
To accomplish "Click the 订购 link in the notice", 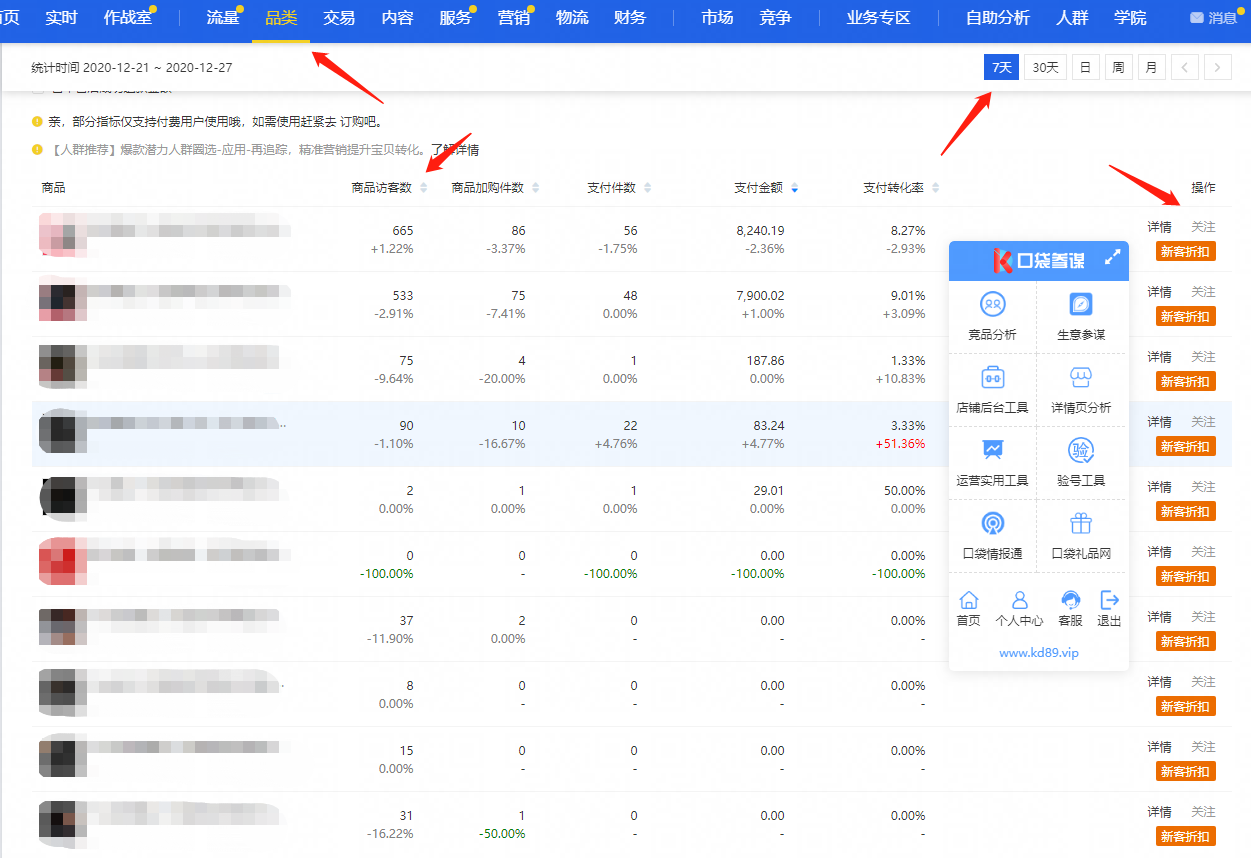I will point(352,122).
